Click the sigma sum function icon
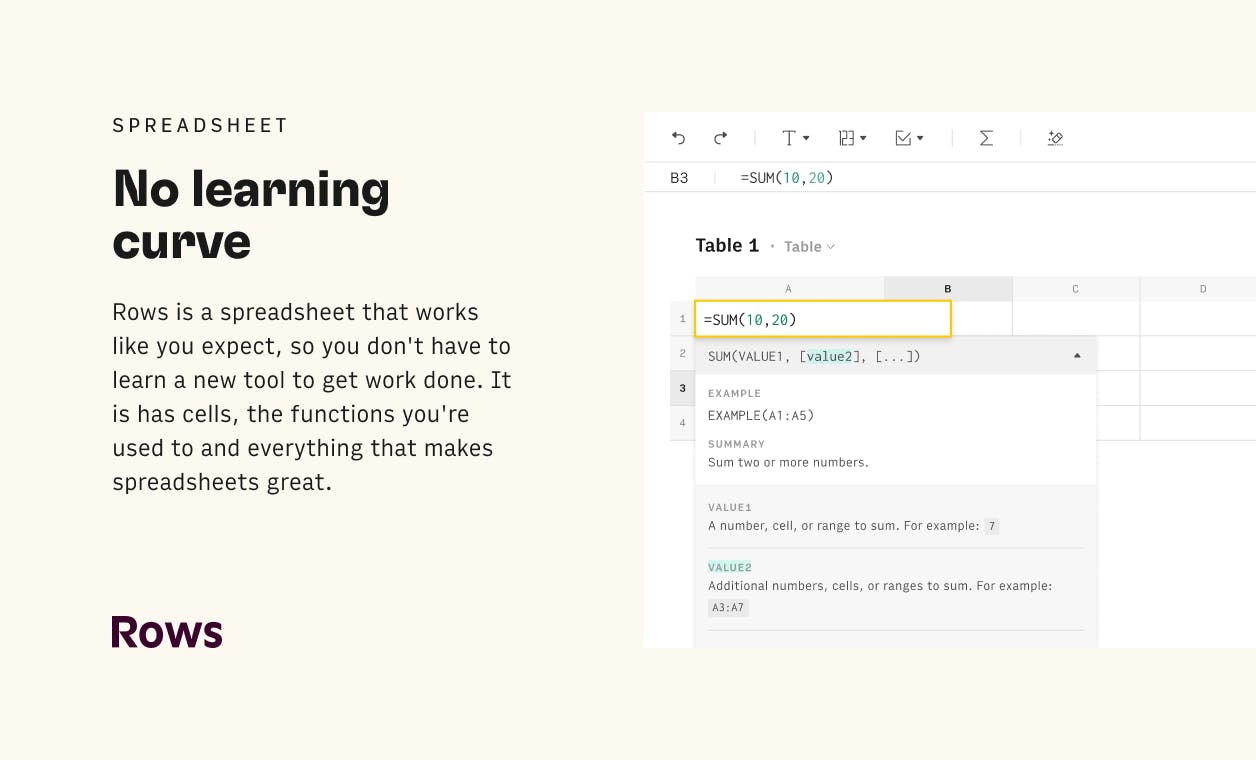1256x760 pixels. point(986,138)
